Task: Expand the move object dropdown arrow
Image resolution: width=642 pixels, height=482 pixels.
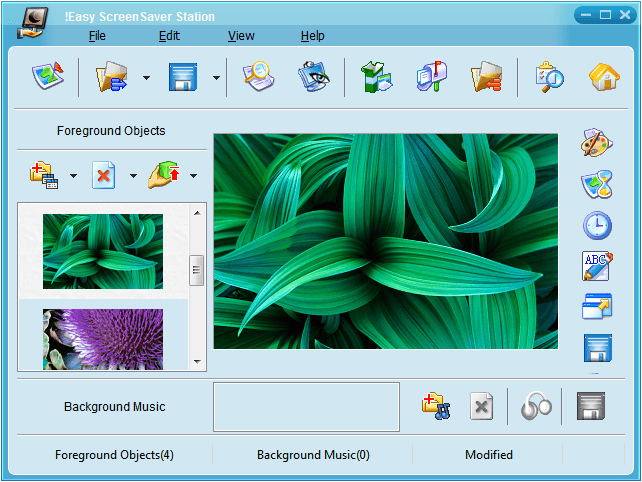Action: tap(193, 176)
